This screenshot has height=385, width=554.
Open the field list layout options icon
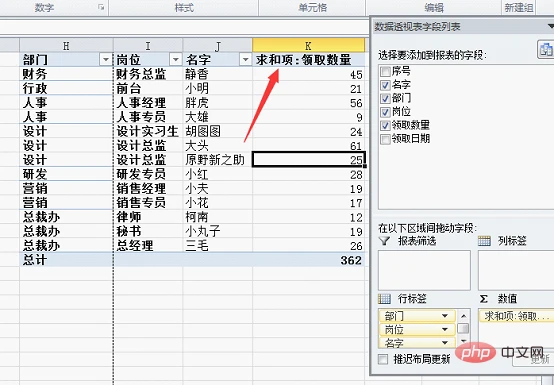point(546,49)
